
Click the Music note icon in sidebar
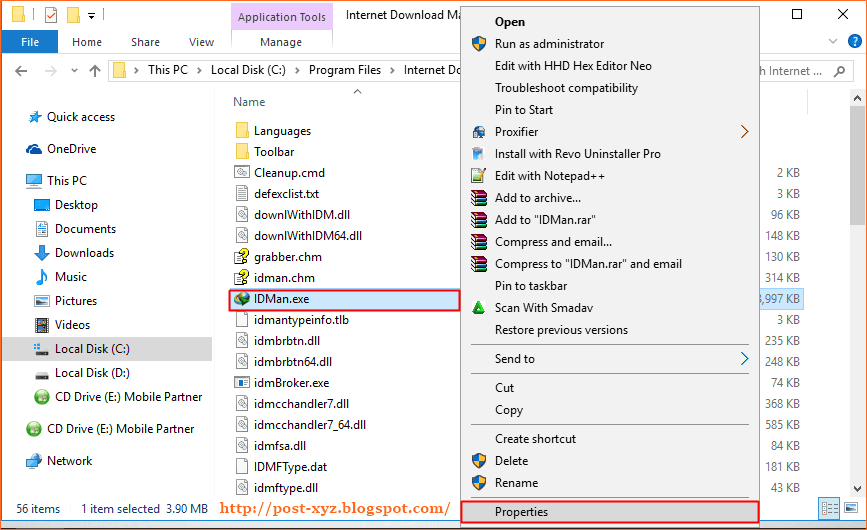point(41,277)
